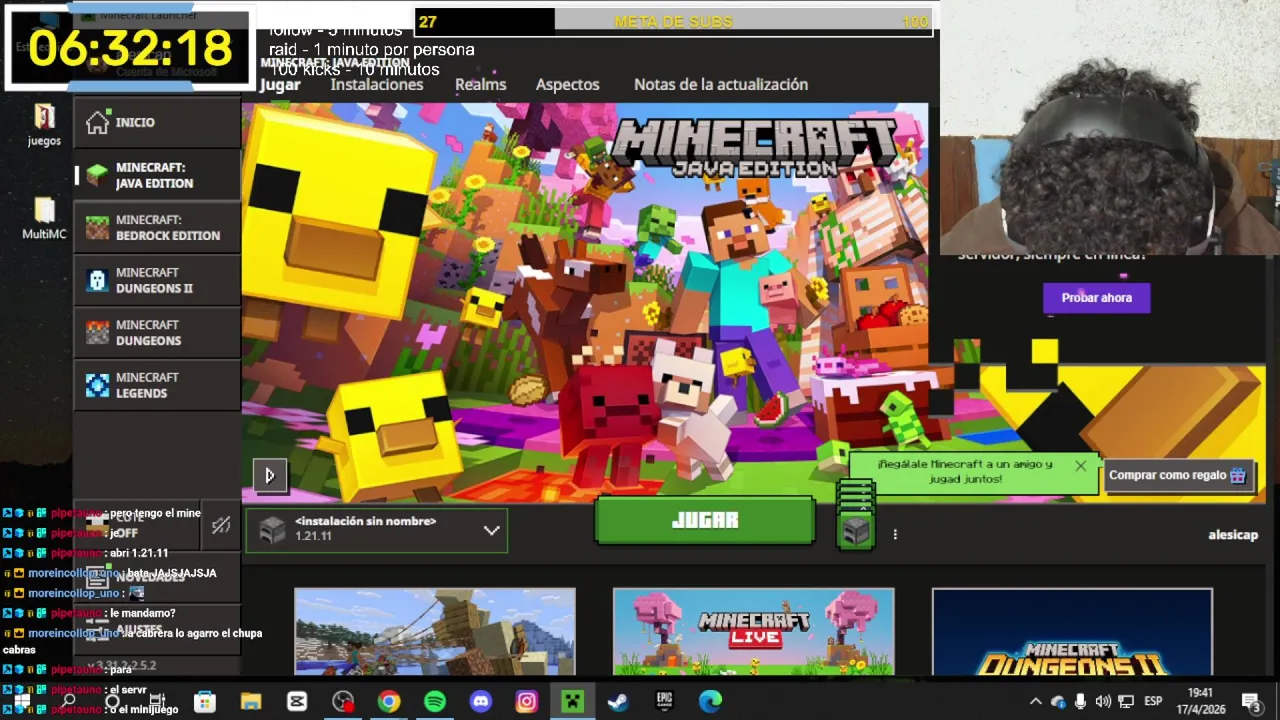Open the MultiMC desktop shortcut
Viewport: 1280px width, 720px height.
44,217
